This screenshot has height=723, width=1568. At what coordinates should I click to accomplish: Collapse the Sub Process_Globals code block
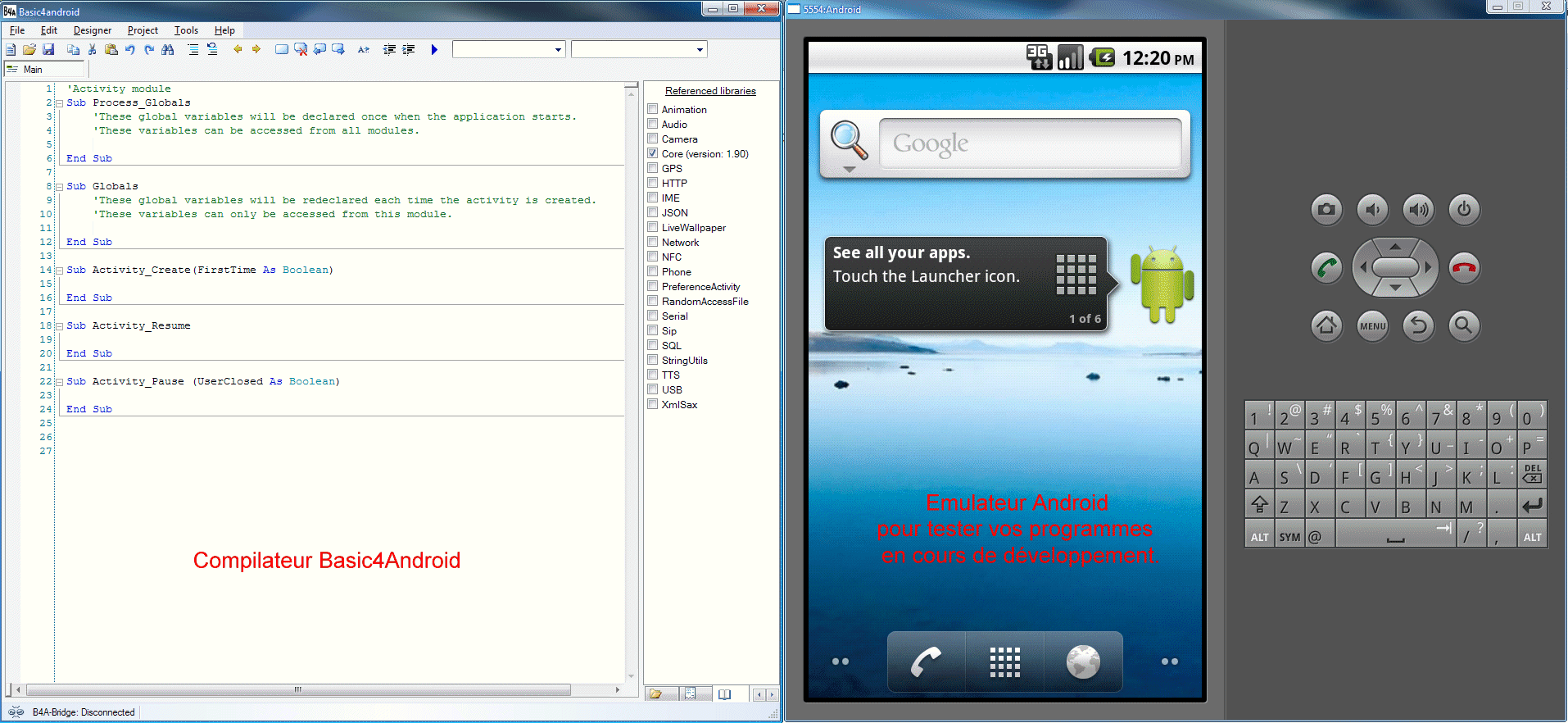[x=59, y=103]
